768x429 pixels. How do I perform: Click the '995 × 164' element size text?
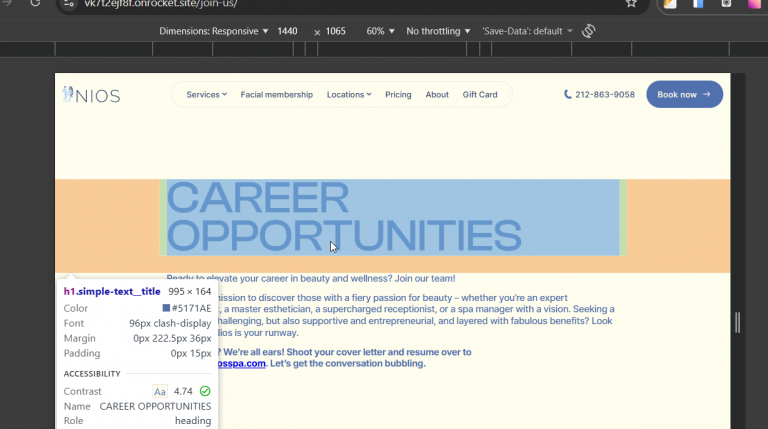pyautogui.click(x=190, y=291)
